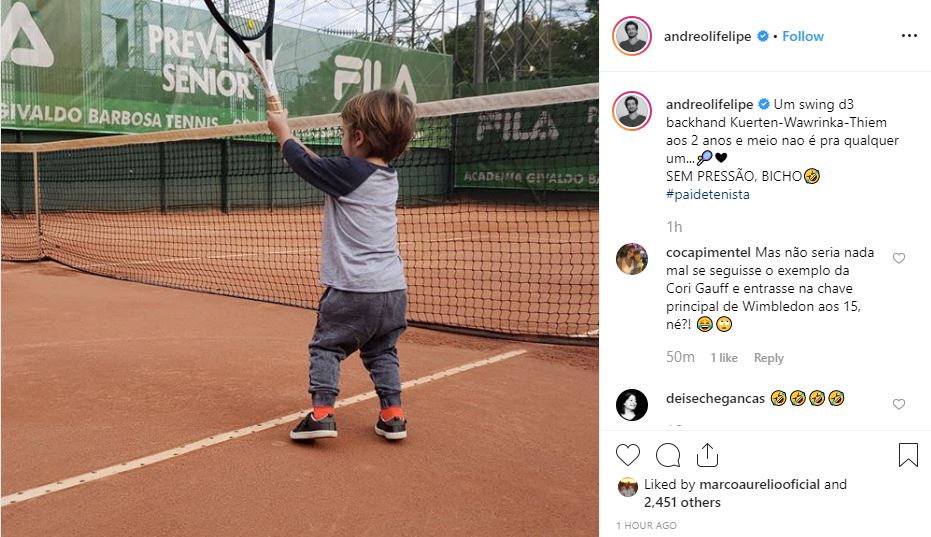The image size is (931, 537).
Task: Like deisechegancas's comment with small heart
Action: [x=899, y=404]
